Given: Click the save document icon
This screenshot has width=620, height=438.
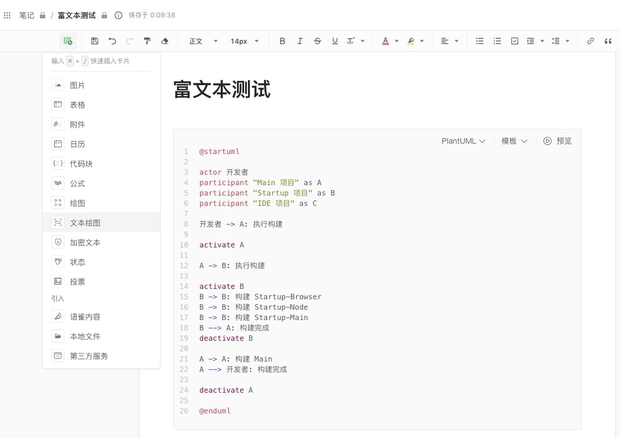Looking at the screenshot, I should [x=95, y=41].
